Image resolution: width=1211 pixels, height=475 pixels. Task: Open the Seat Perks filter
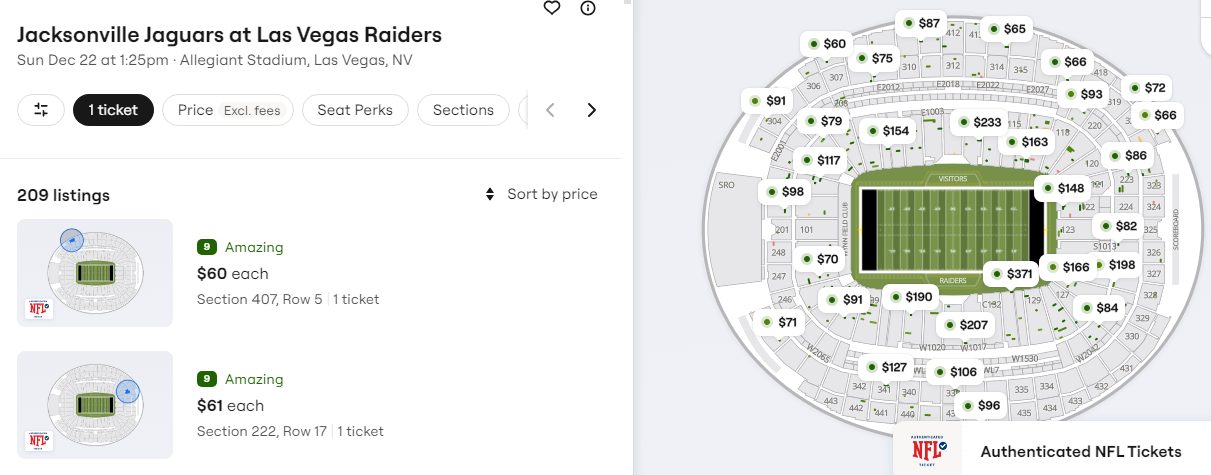(355, 110)
